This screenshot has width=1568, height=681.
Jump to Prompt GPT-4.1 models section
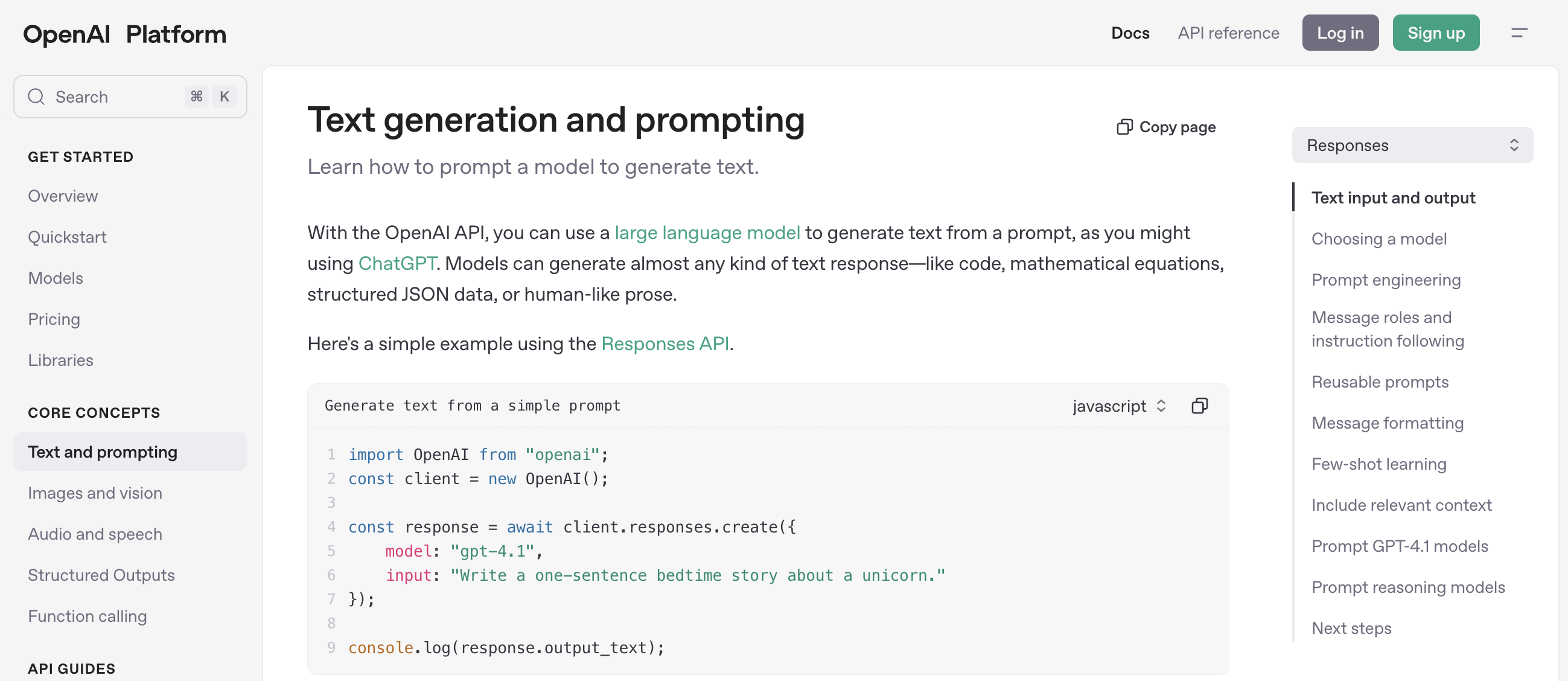tap(1400, 546)
